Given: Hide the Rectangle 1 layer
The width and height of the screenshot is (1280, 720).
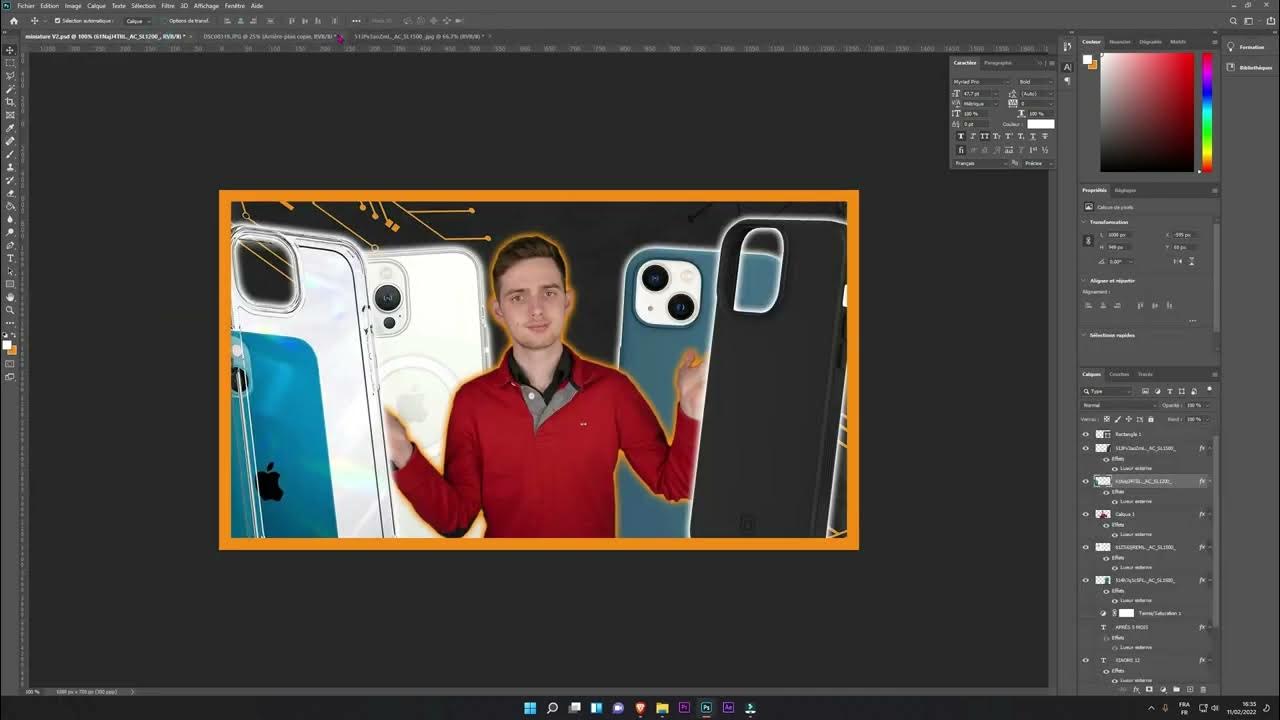Looking at the screenshot, I should point(1086,434).
